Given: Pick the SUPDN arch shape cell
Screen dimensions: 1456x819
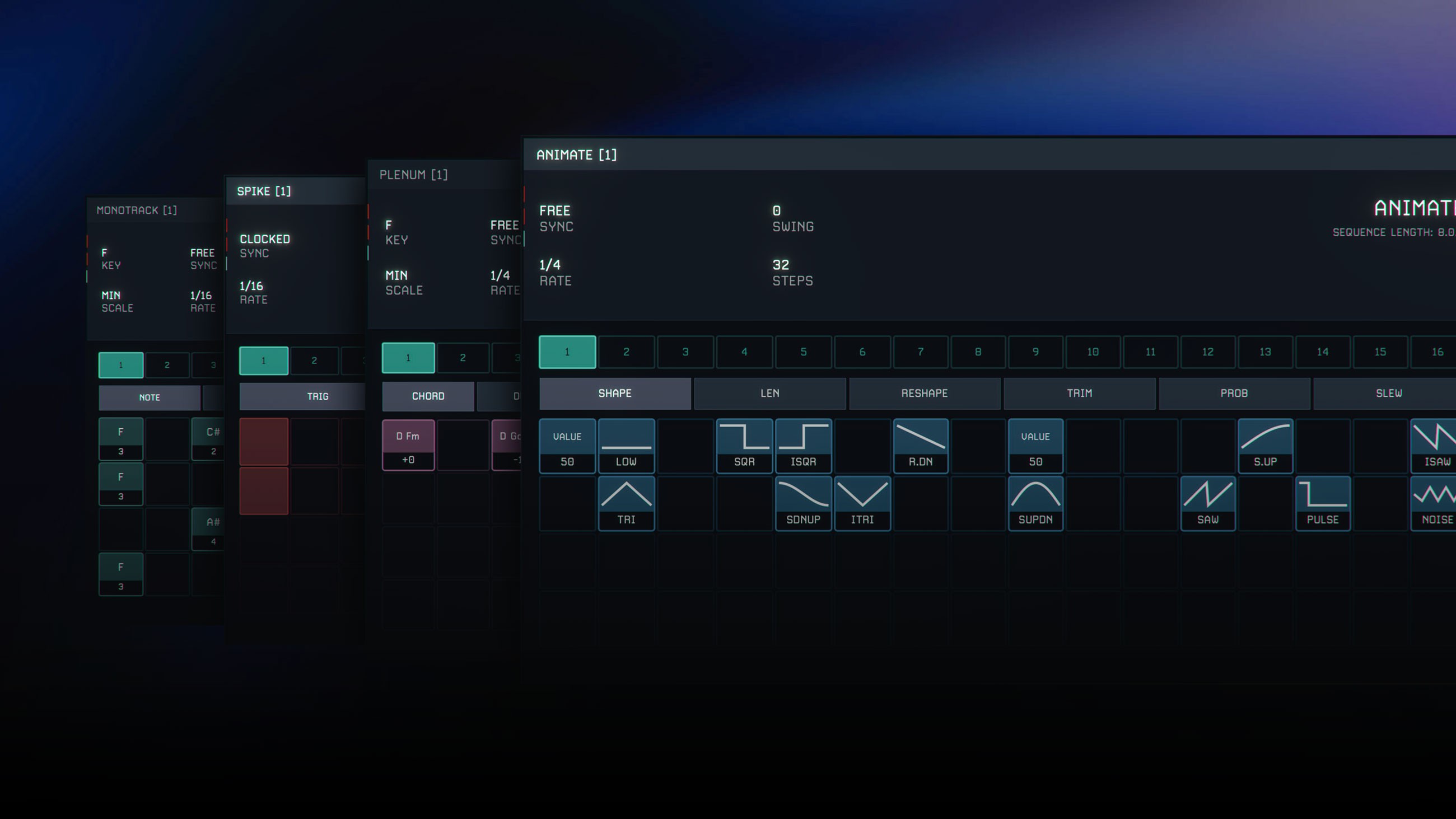Looking at the screenshot, I should [1035, 503].
